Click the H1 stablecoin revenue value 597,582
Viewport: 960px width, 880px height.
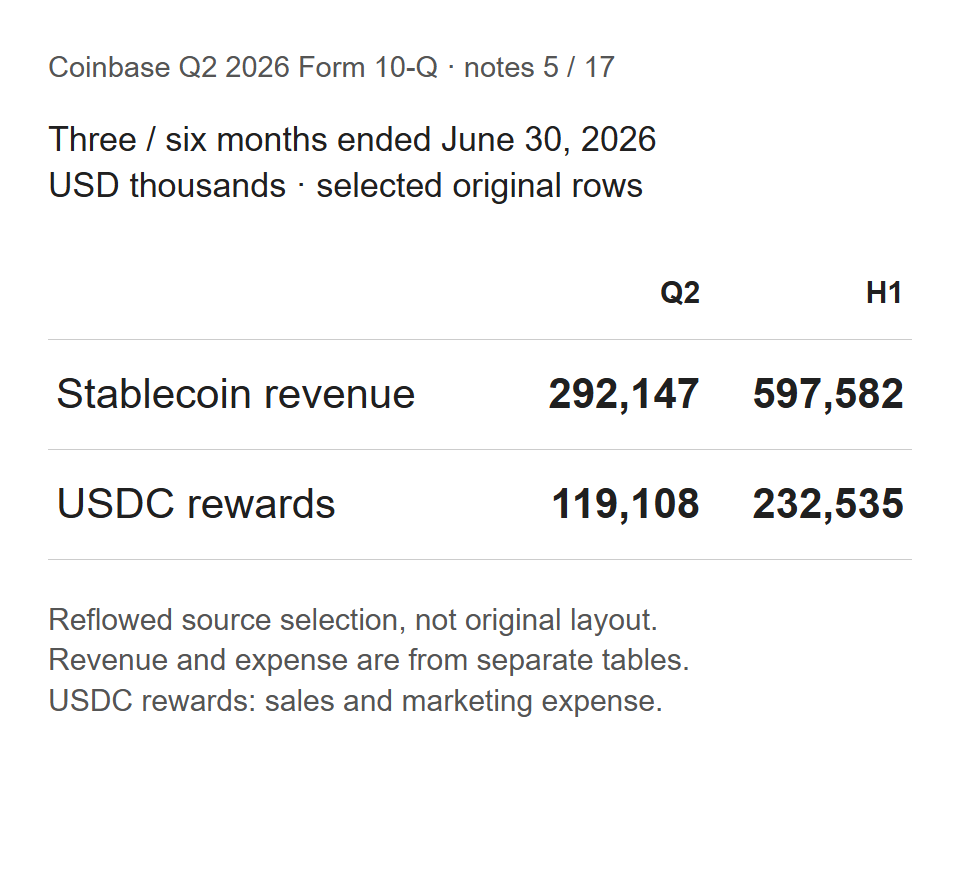coord(828,394)
